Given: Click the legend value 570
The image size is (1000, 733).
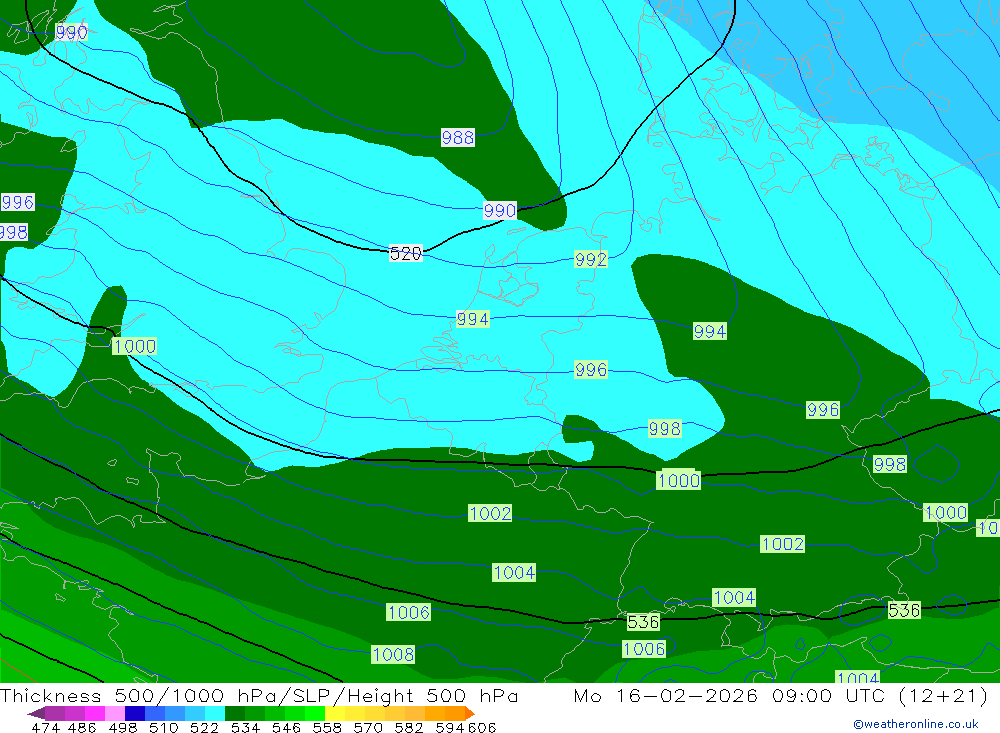Looking at the screenshot, I should [367, 728].
